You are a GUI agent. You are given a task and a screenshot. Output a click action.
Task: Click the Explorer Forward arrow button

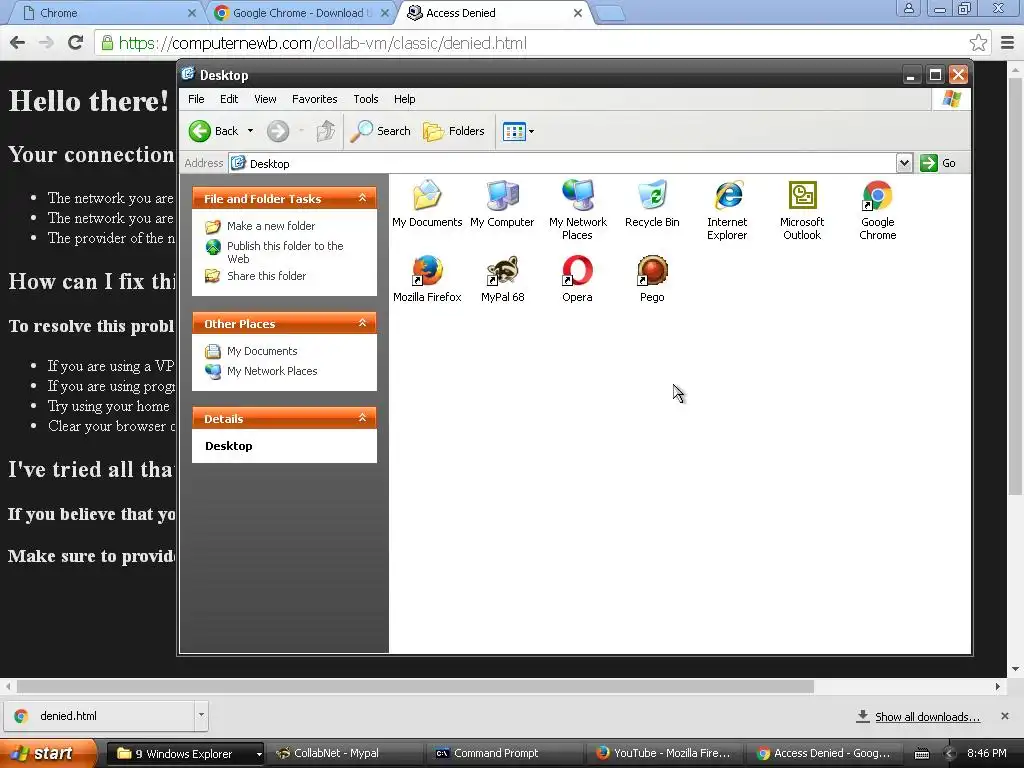point(278,131)
